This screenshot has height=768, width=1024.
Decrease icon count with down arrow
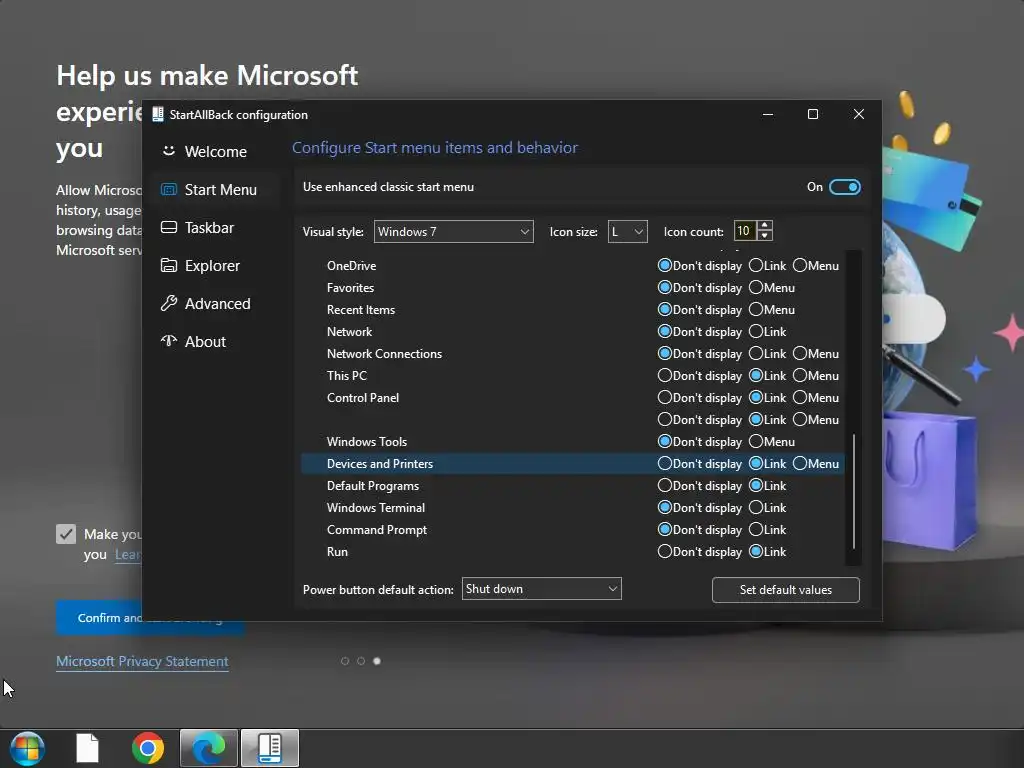[764, 236]
